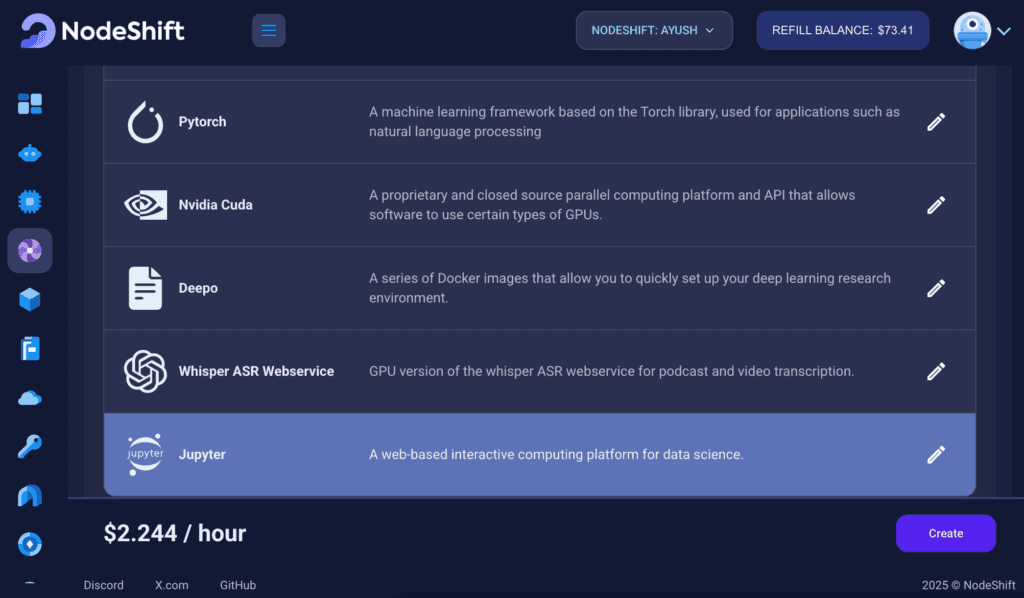This screenshot has height=598, width=1024.
Task: Open the X.com footer link
Action: 172,585
